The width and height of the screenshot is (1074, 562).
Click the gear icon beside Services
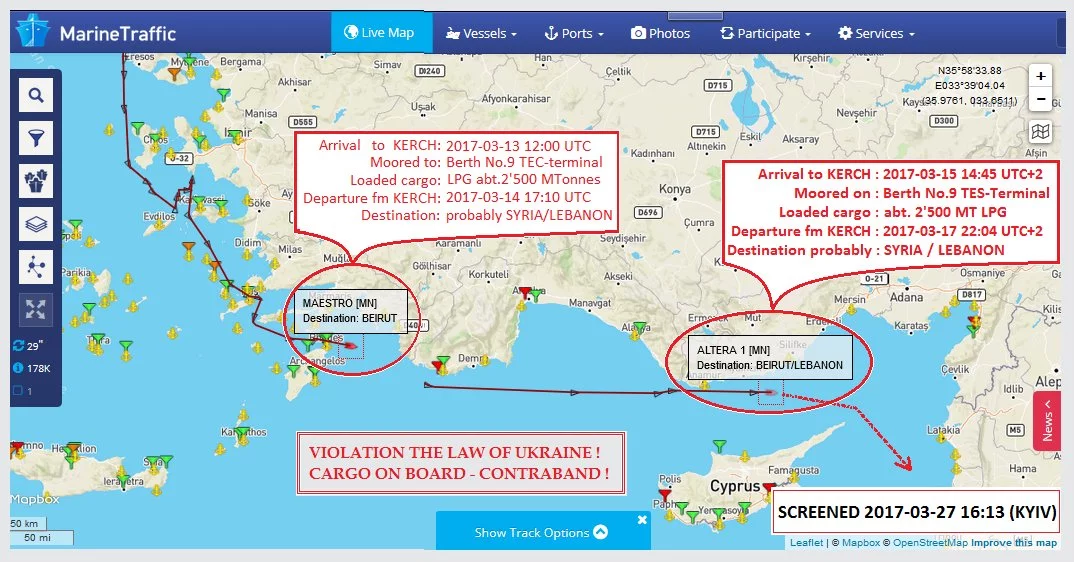point(845,33)
